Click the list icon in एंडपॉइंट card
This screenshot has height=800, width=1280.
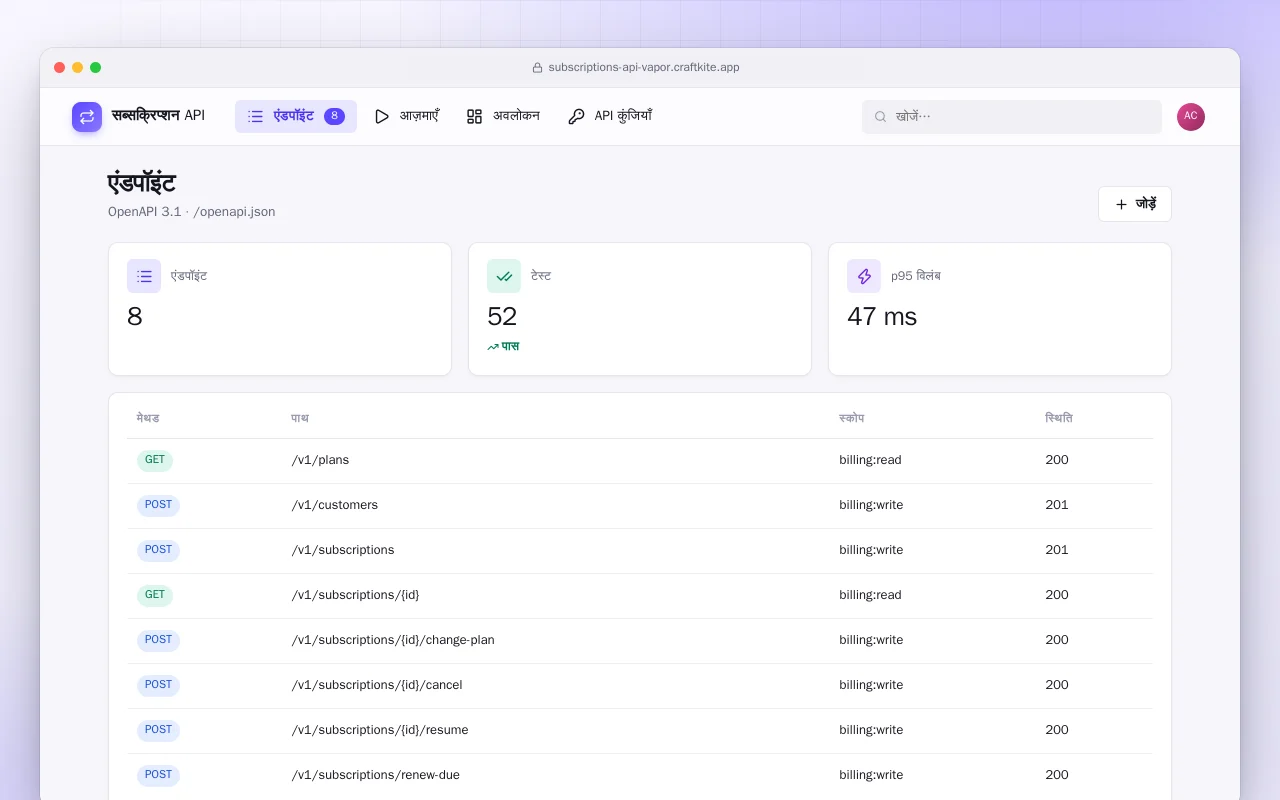pyautogui.click(x=144, y=276)
